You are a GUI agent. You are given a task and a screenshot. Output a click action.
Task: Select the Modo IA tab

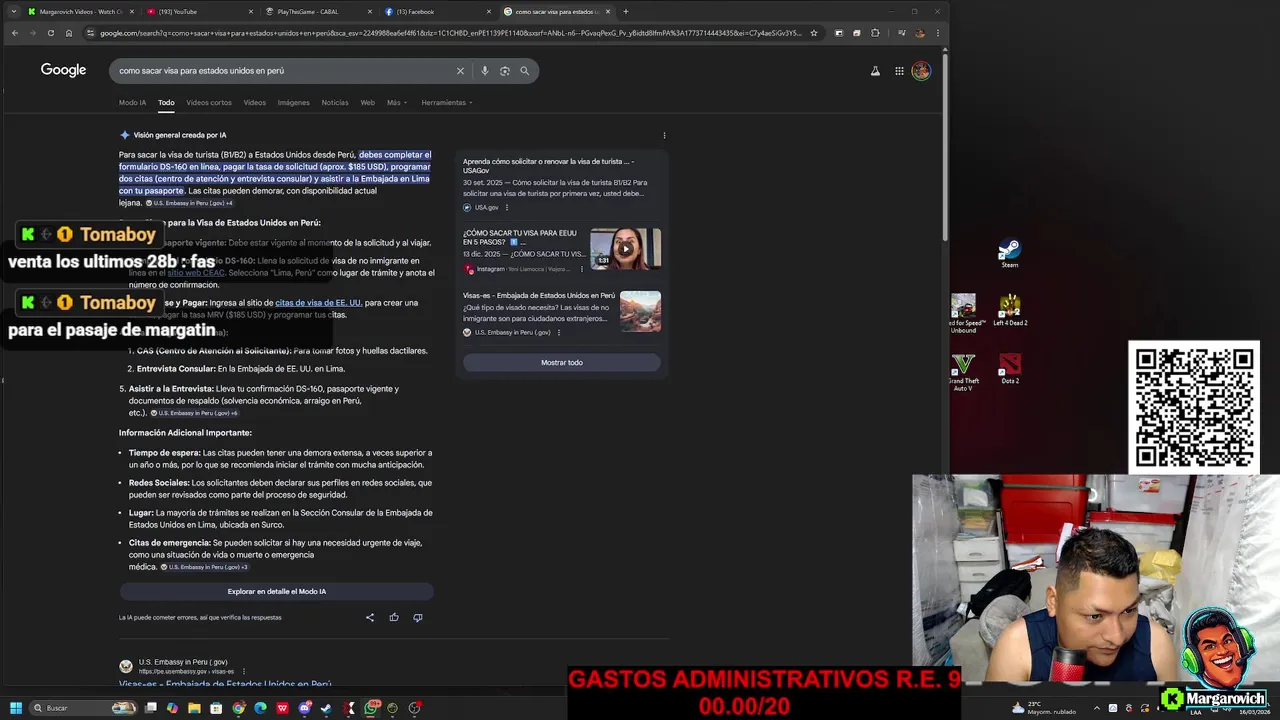tap(132, 103)
